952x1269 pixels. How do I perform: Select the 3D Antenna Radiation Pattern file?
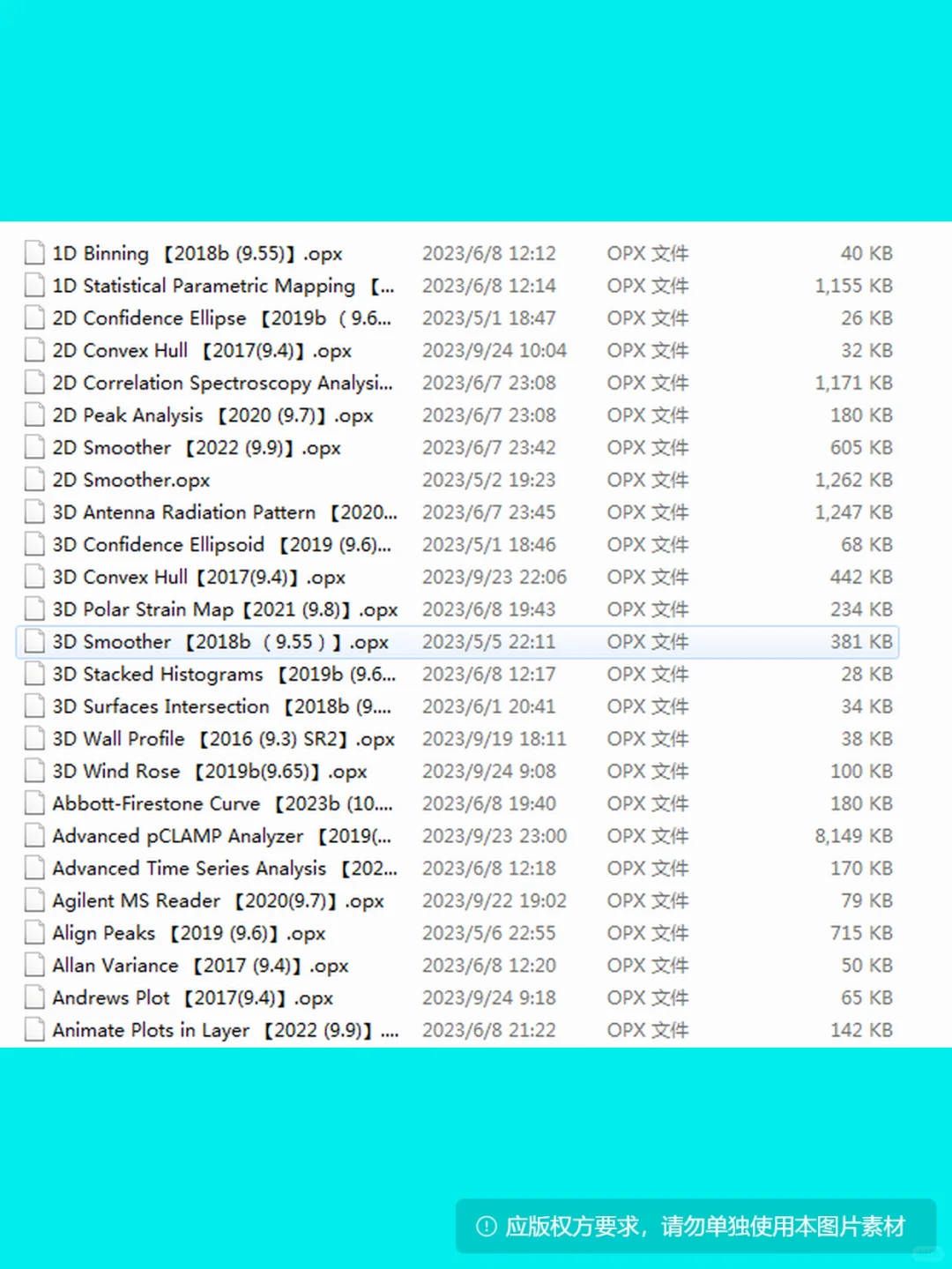pyautogui.click(x=225, y=512)
